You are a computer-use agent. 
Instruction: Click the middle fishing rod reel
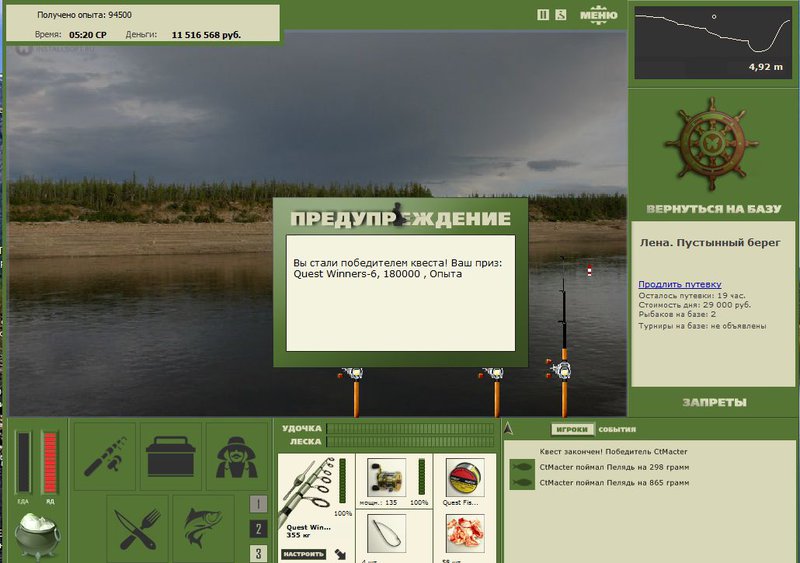(x=493, y=375)
